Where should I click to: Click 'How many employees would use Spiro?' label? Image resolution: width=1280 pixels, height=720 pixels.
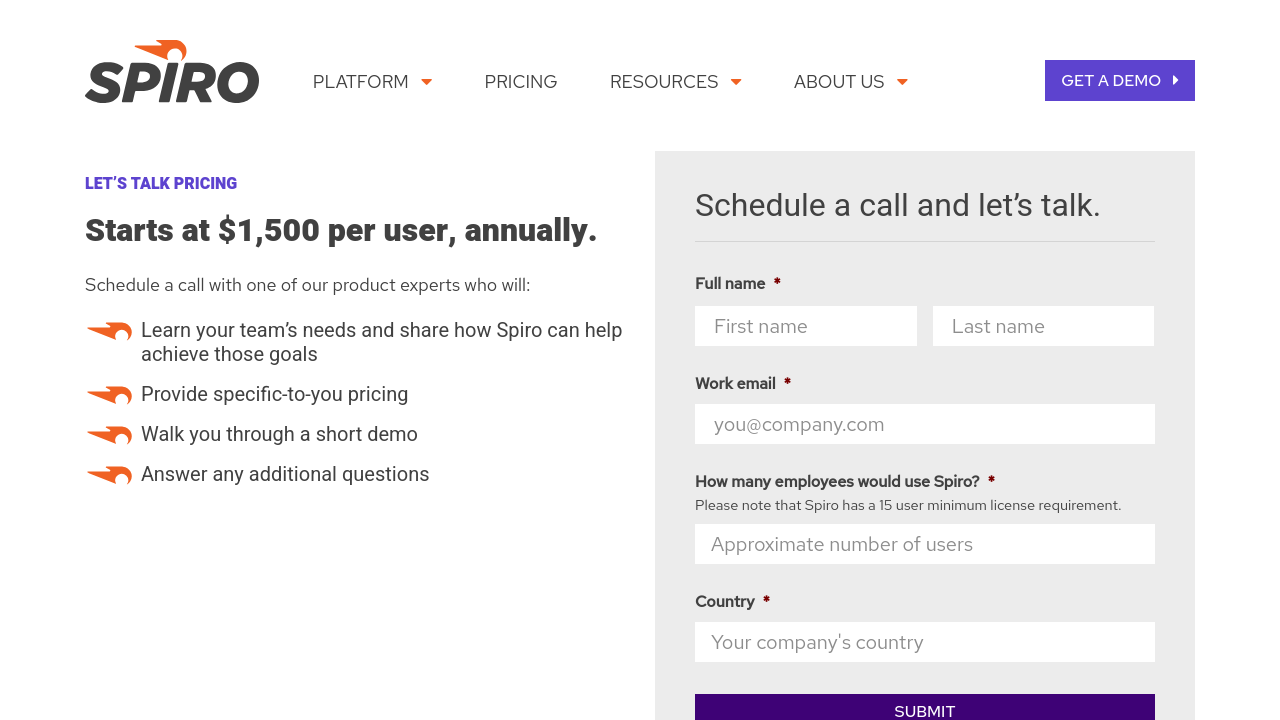[837, 481]
